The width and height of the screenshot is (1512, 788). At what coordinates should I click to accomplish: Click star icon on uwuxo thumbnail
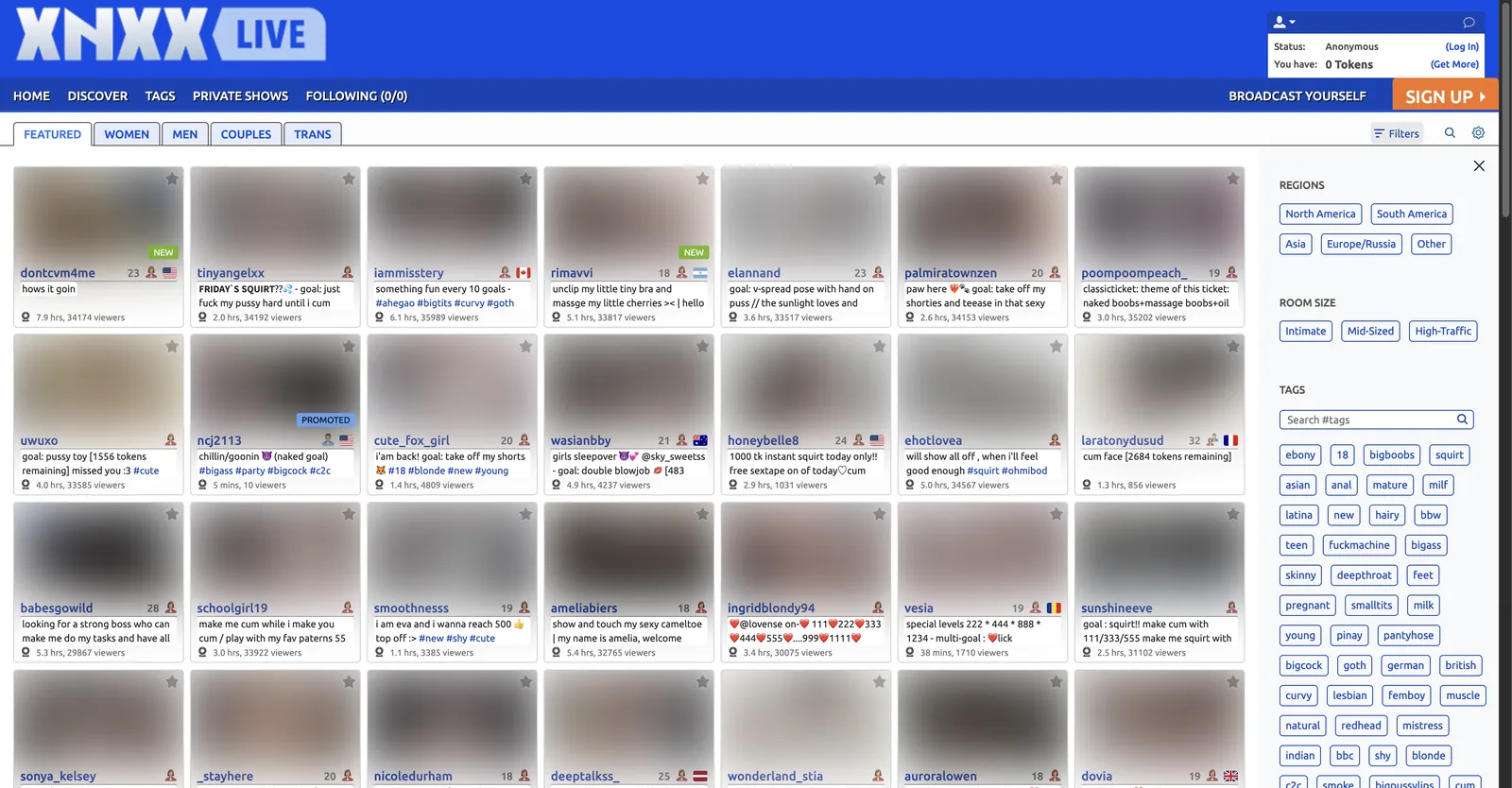click(172, 347)
